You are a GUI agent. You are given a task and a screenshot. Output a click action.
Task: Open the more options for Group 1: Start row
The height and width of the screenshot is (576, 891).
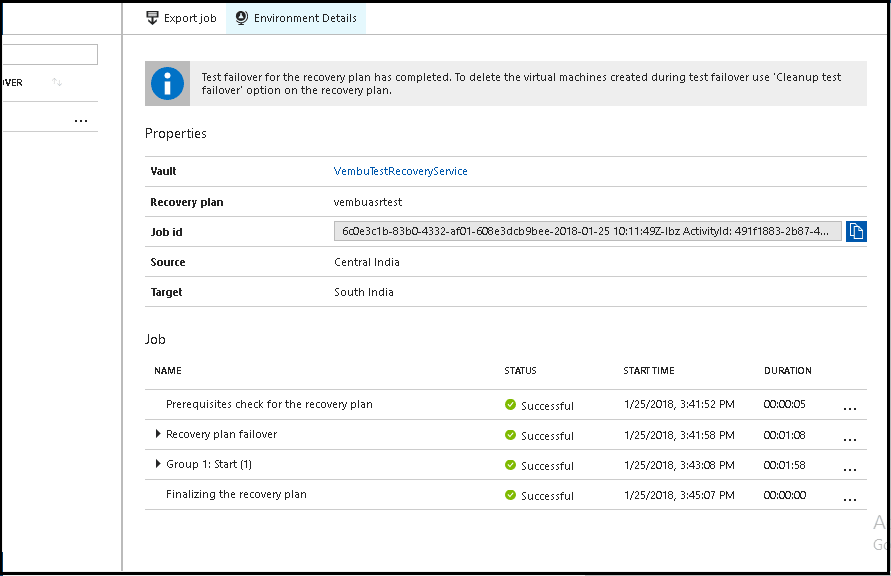tap(850, 469)
